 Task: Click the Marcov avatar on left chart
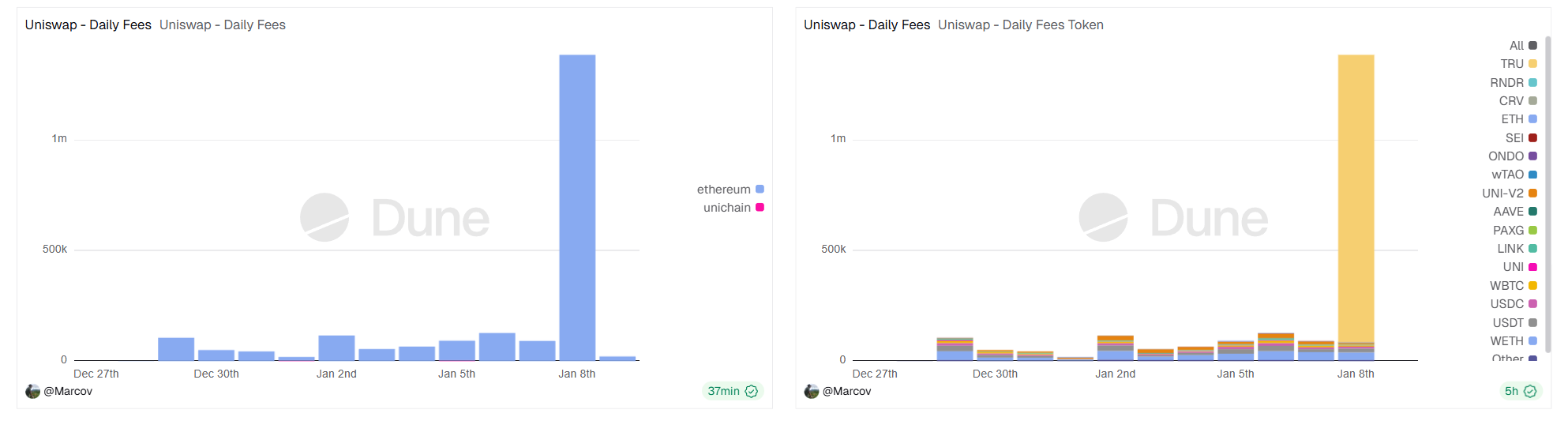click(32, 391)
